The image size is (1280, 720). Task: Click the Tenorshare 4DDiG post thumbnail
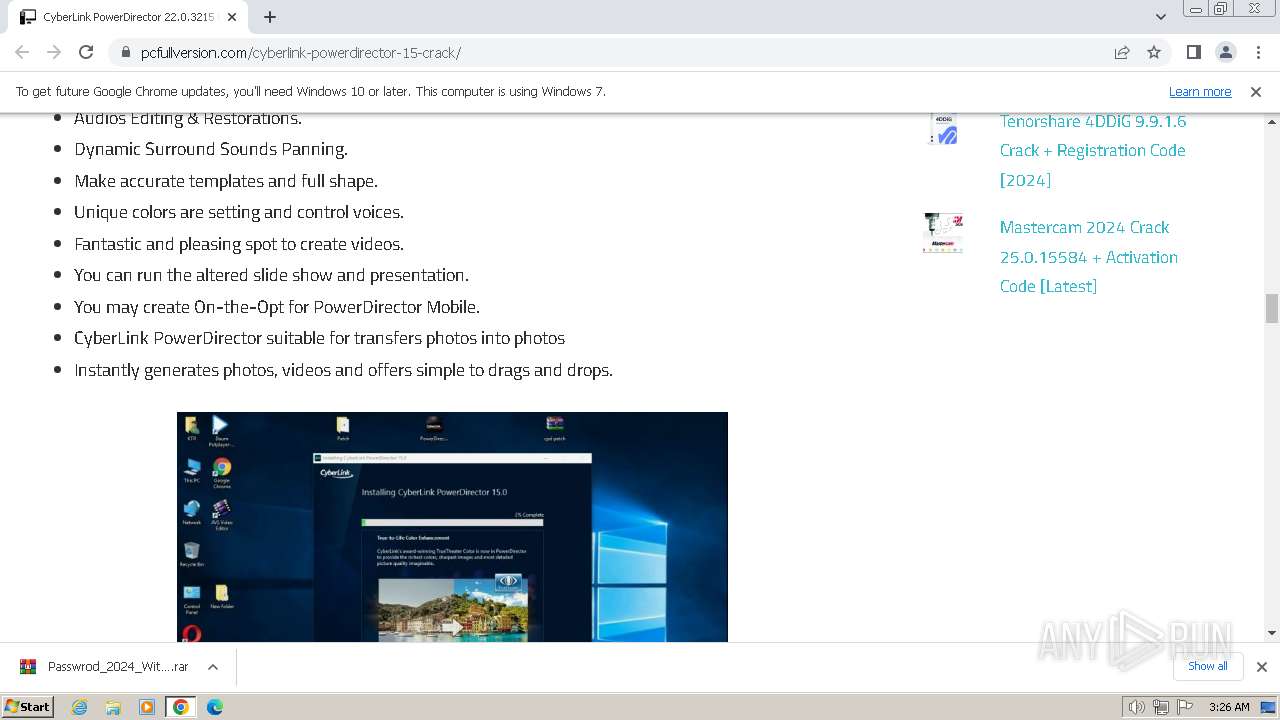(x=944, y=128)
